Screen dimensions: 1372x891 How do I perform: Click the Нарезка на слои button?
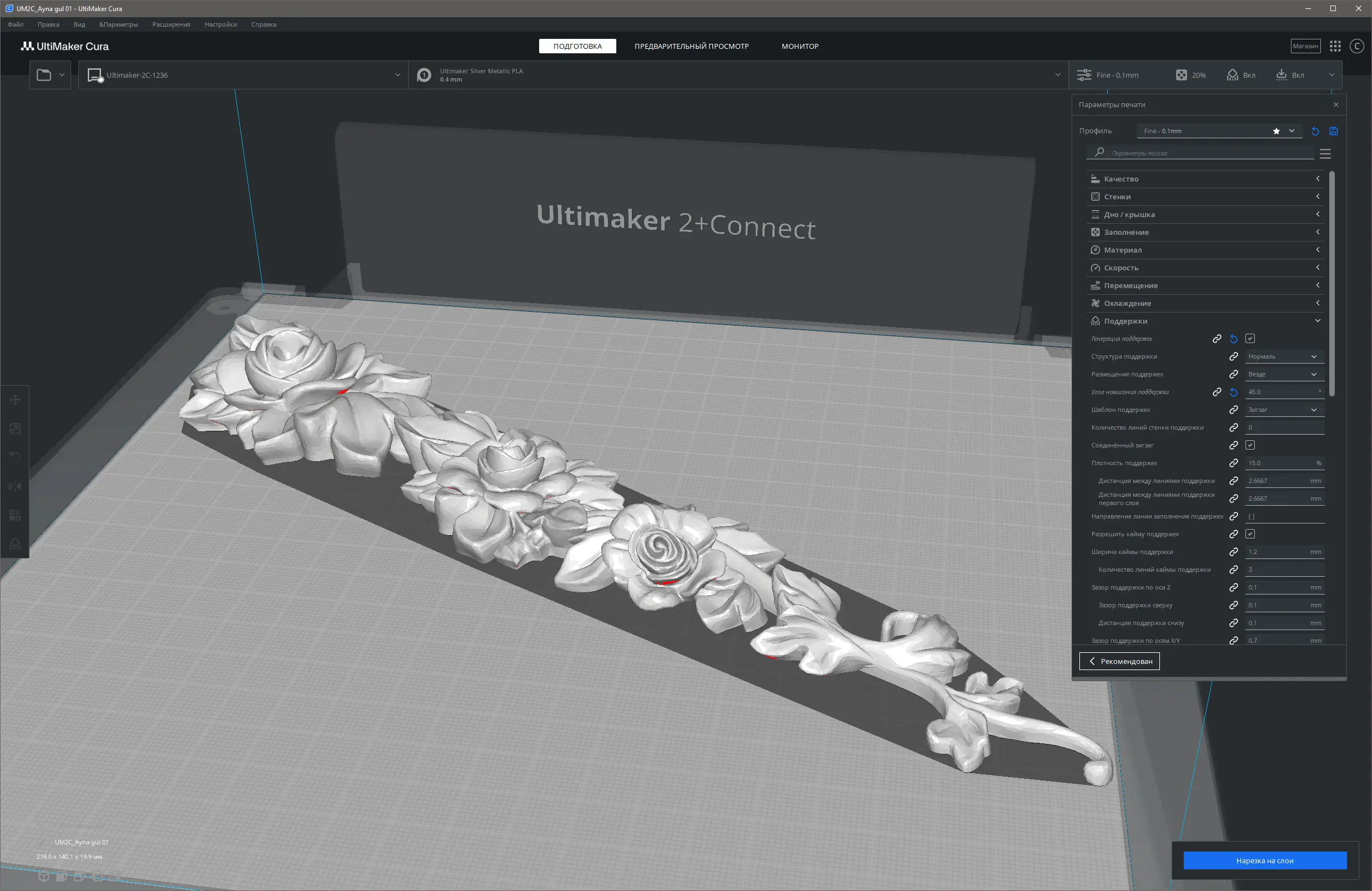click(x=1264, y=860)
